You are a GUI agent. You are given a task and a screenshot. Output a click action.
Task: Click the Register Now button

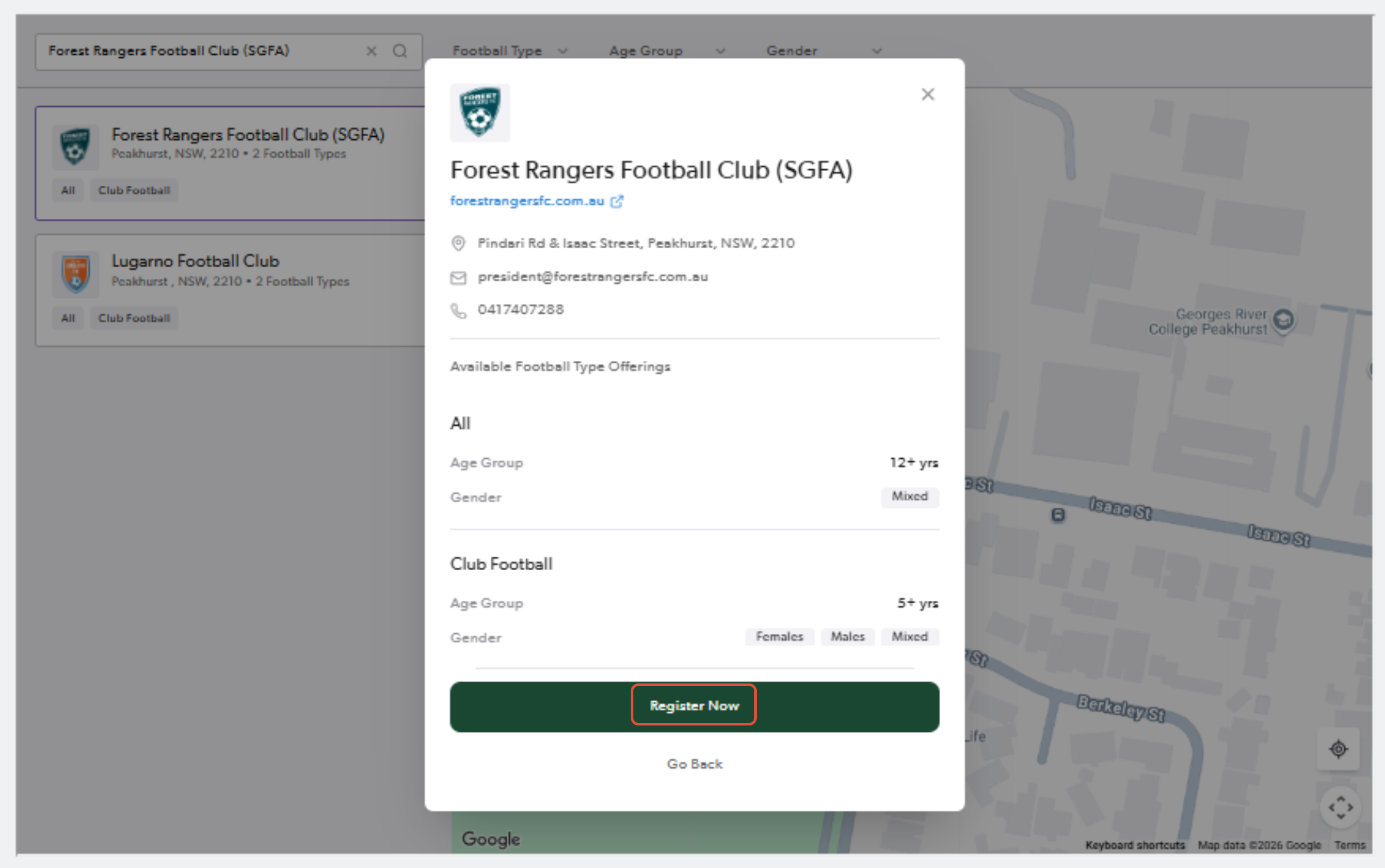(694, 706)
